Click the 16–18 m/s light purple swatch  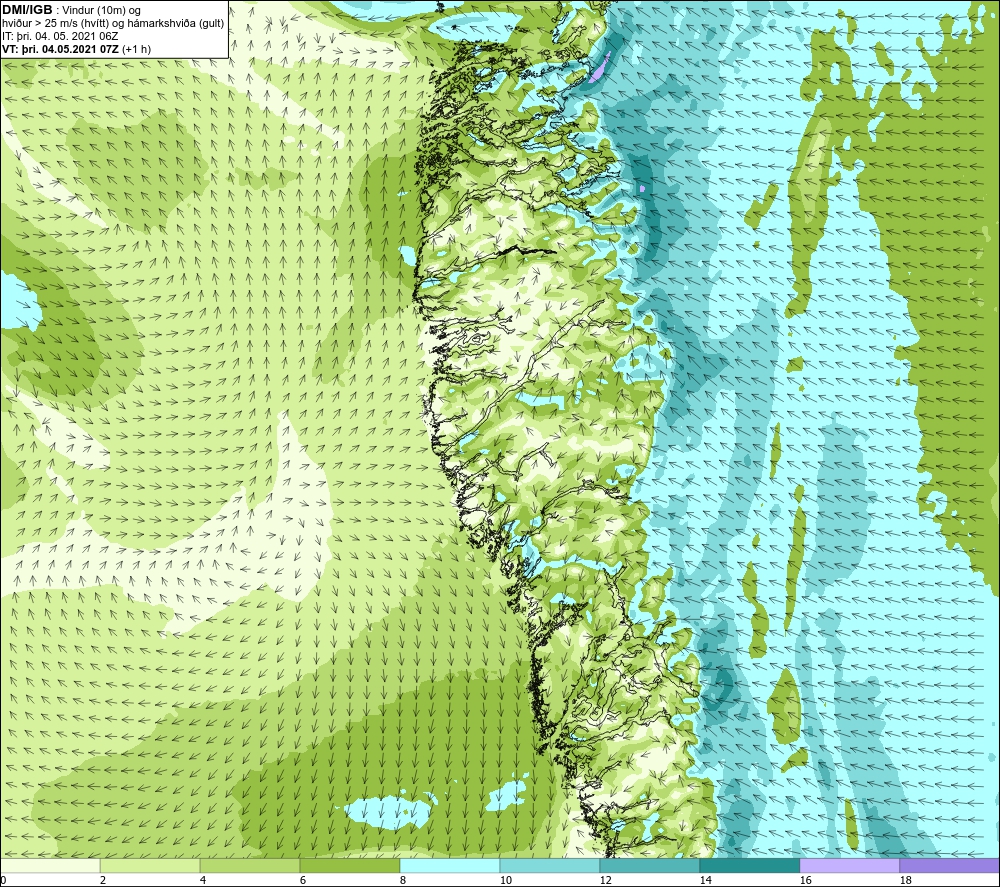tap(849, 866)
